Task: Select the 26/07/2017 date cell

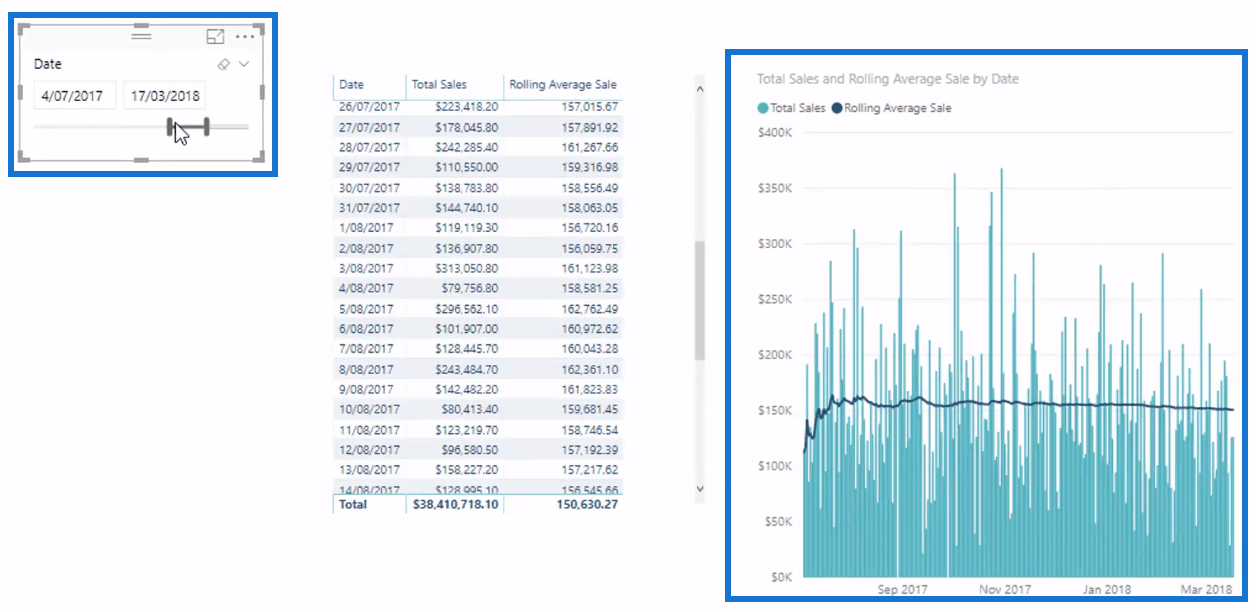Action: tap(369, 106)
